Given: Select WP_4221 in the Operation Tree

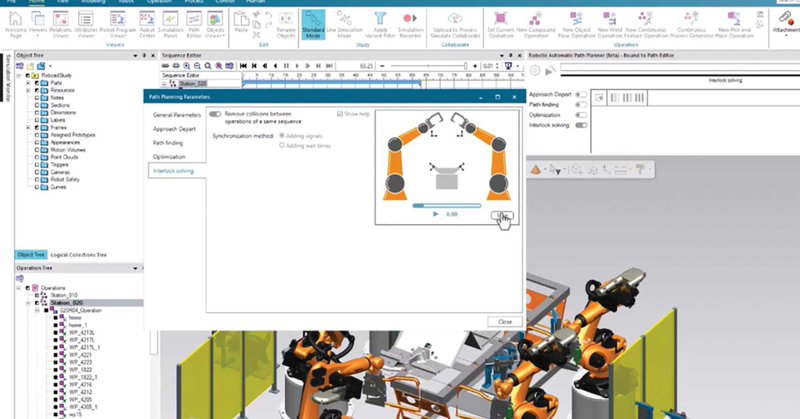Looking at the screenshot, I should [x=81, y=355].
